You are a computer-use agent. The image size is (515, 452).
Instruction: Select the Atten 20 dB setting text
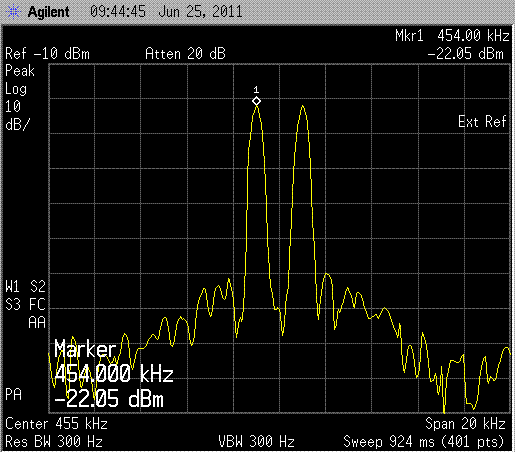point(185,54)
